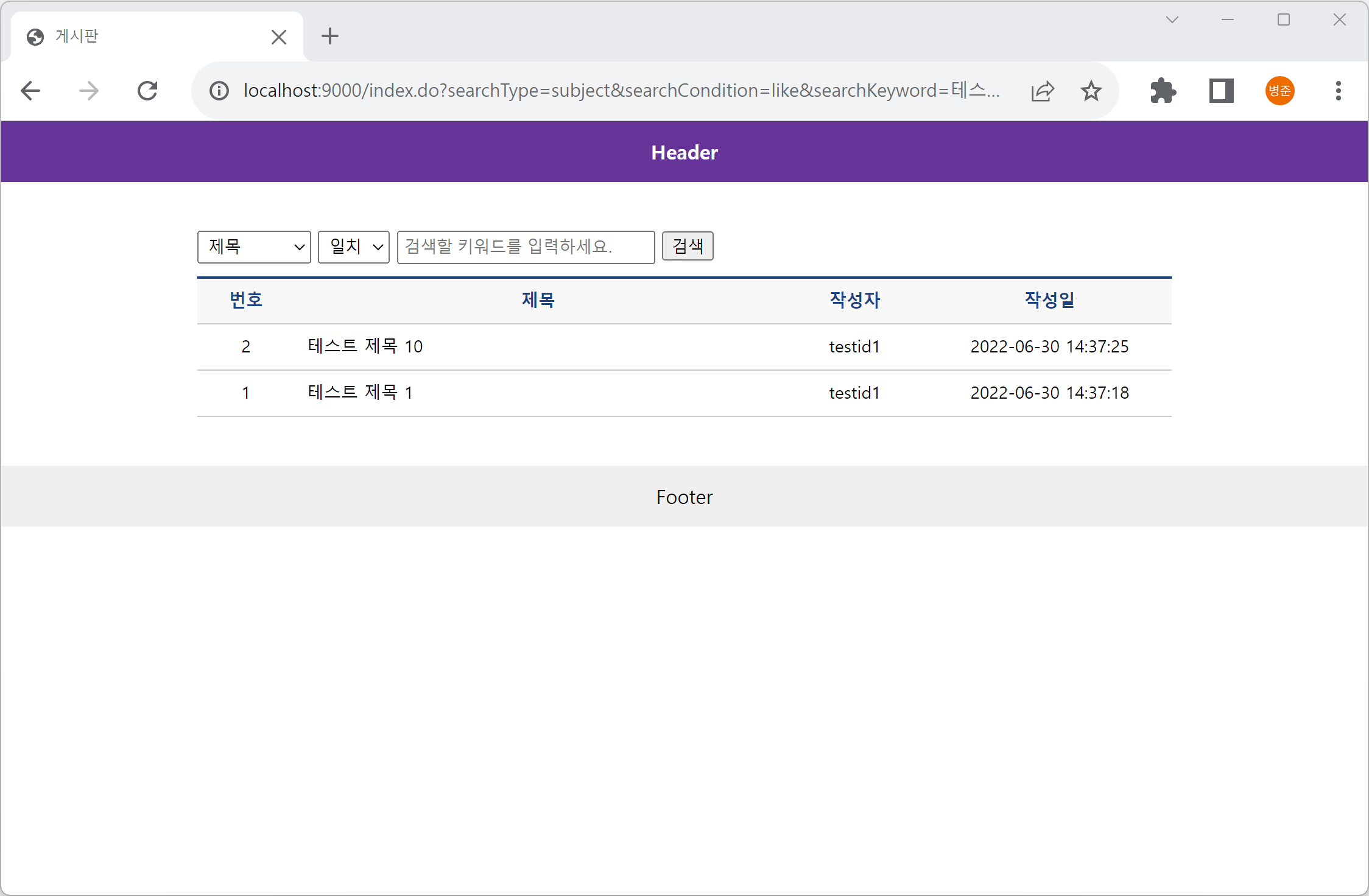Open the tab search chevron

1172,20
